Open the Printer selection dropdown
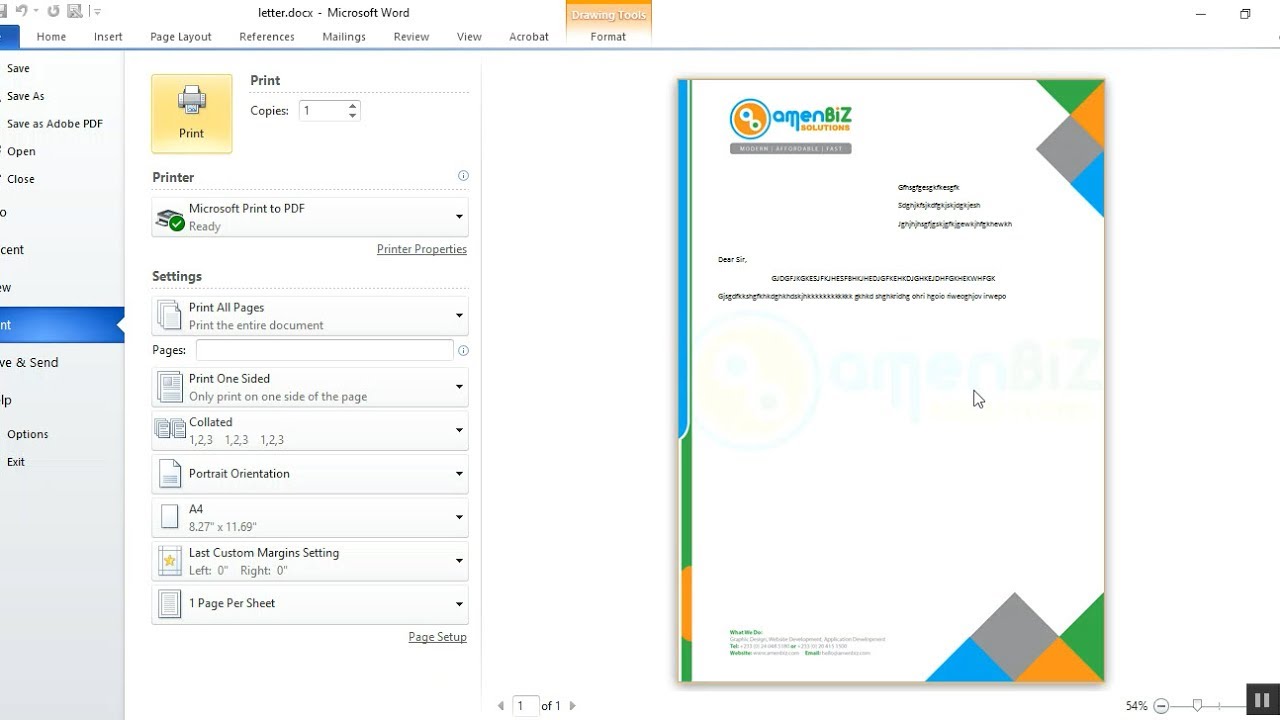1280x720 pixels. coord(459,216)
